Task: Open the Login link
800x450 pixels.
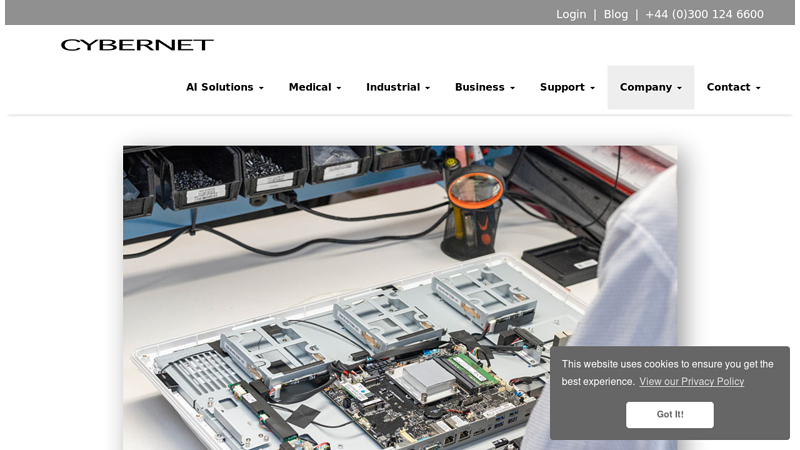Action: point(571,14)
